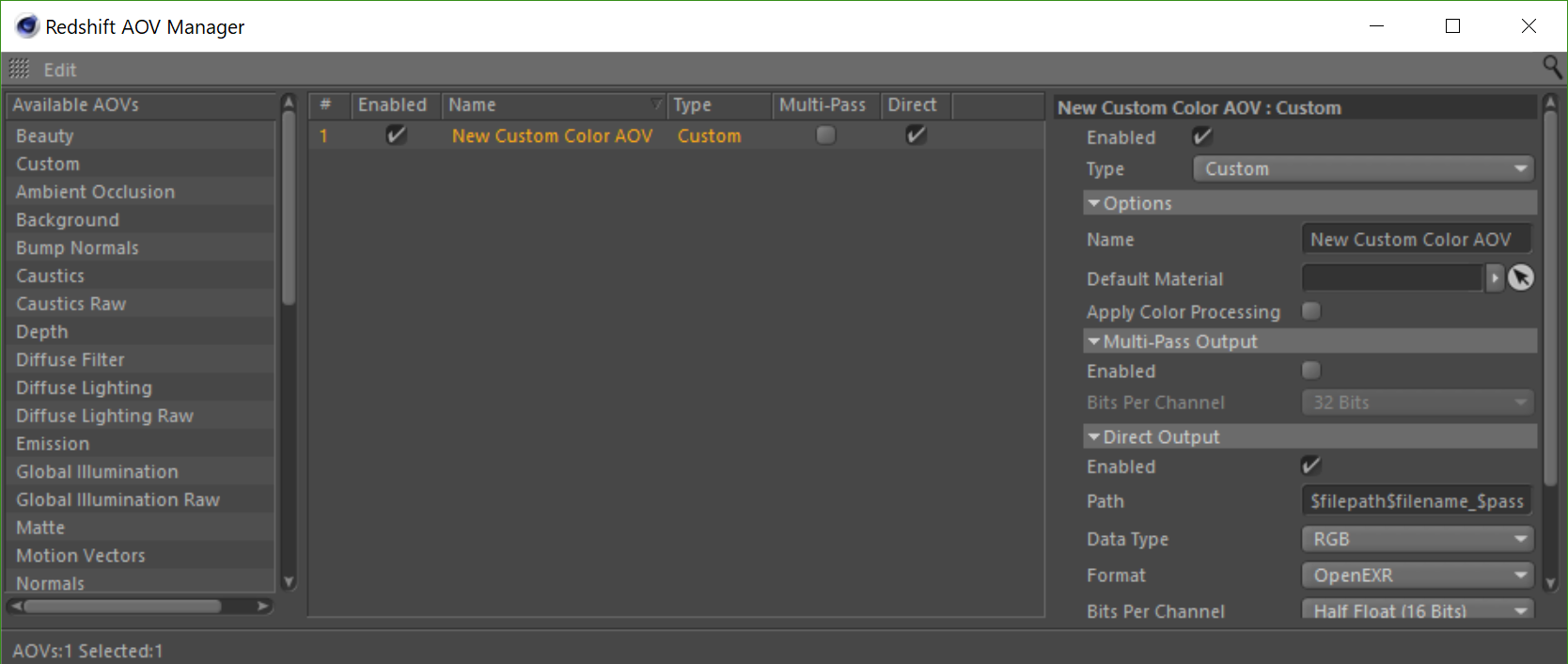
Task: Select Caustics AOV
Action: [x=141, y=276]
